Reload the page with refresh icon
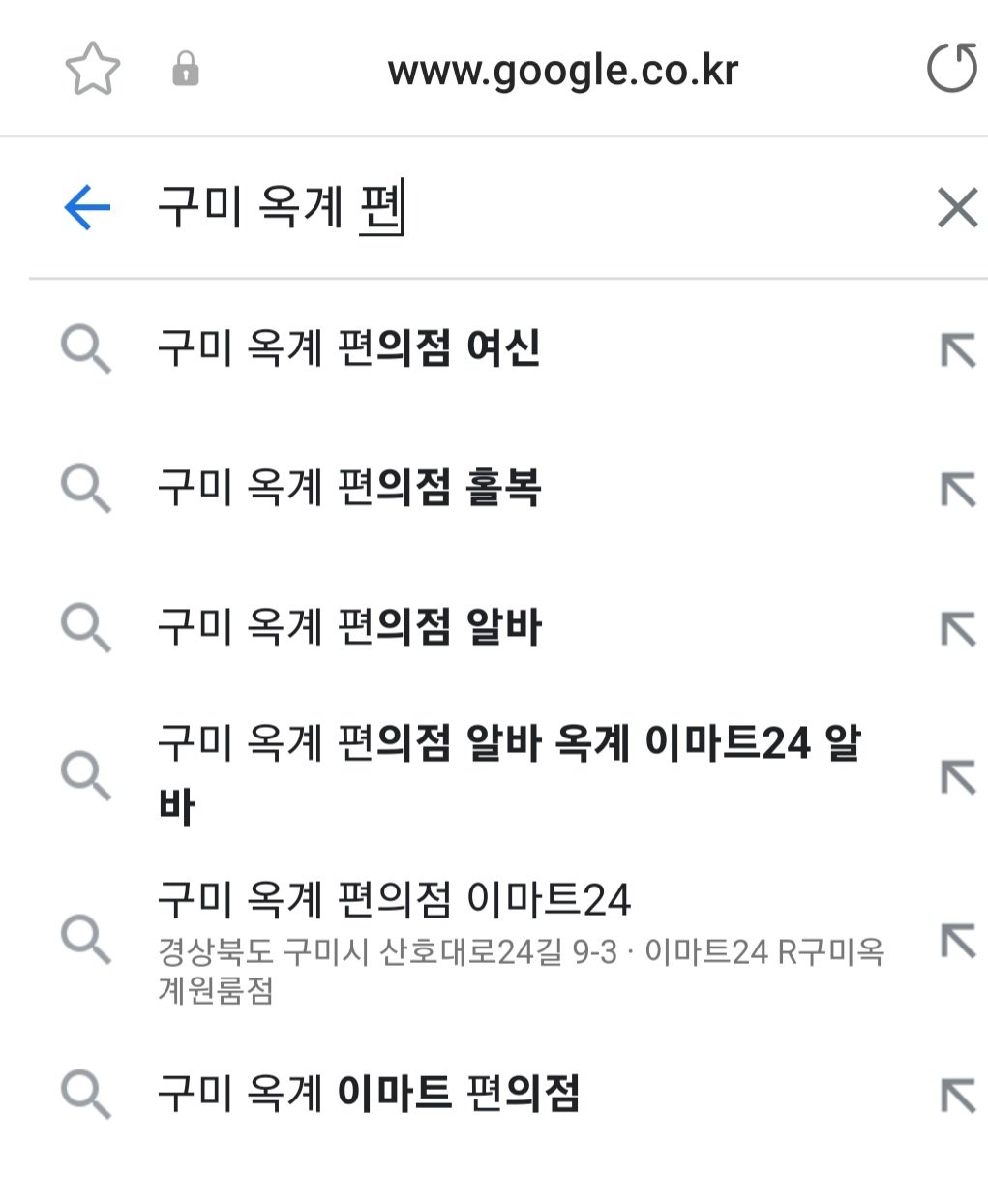Image resolution: width=988 pixels, height=1204 pixels. click(950, 69)
